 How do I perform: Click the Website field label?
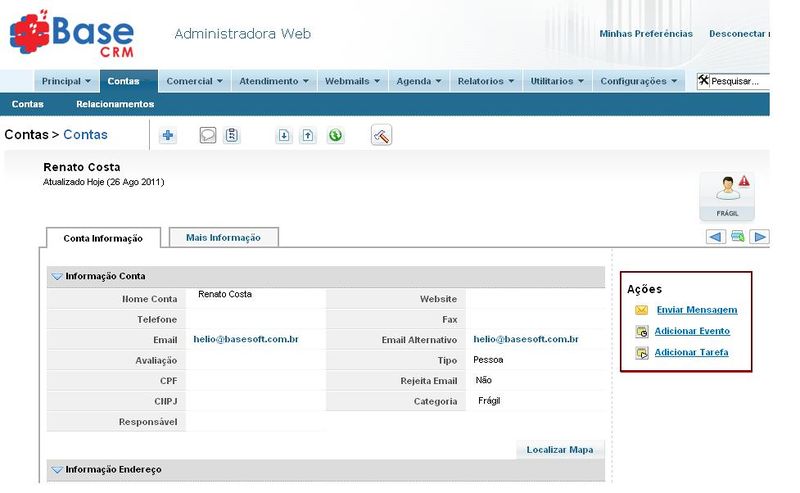(438, 299)
